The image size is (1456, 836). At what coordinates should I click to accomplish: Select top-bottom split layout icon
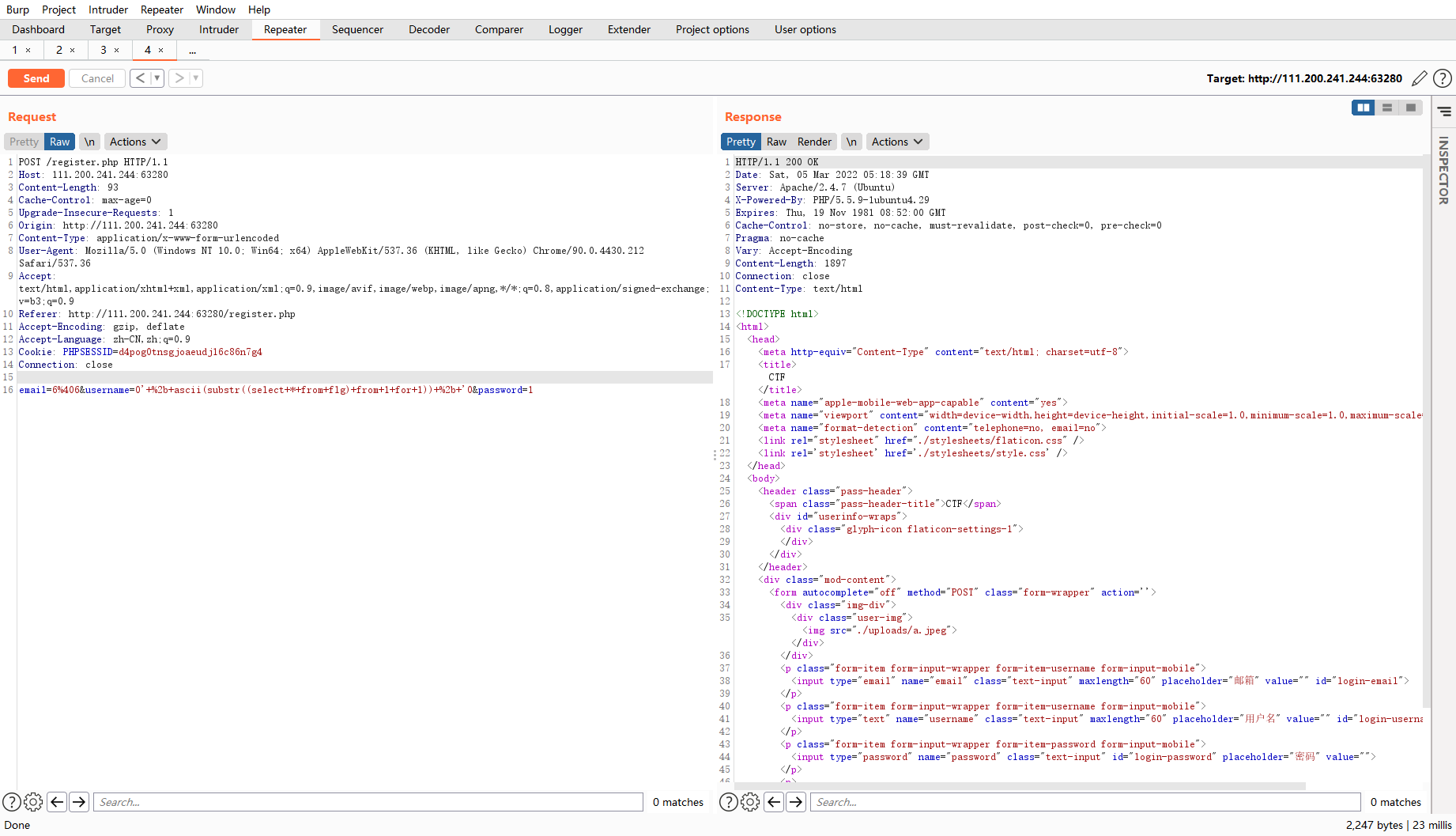coord(1387,108)
